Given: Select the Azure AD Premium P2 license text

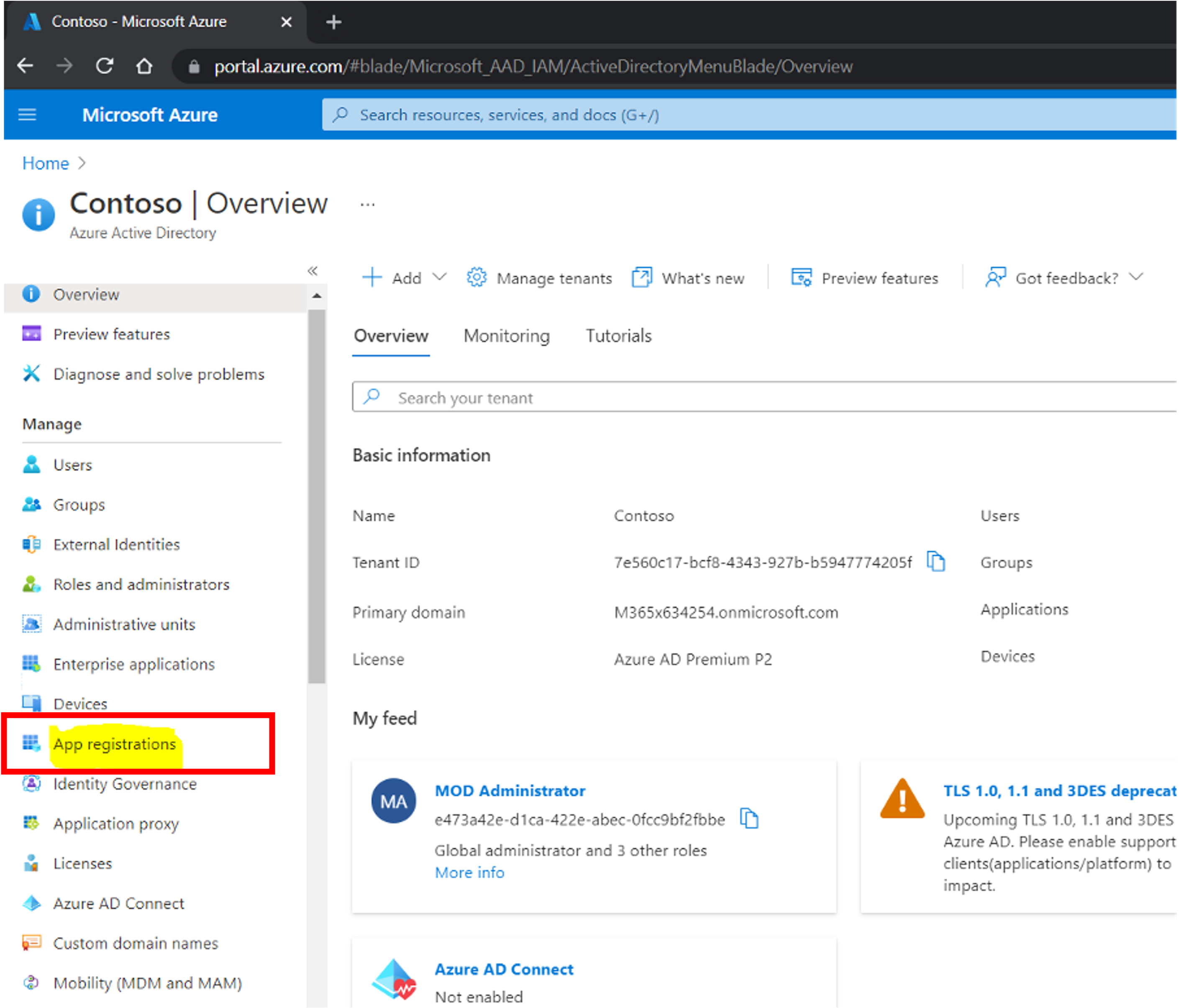Looking at the screenshot, I should coord(693,659).
